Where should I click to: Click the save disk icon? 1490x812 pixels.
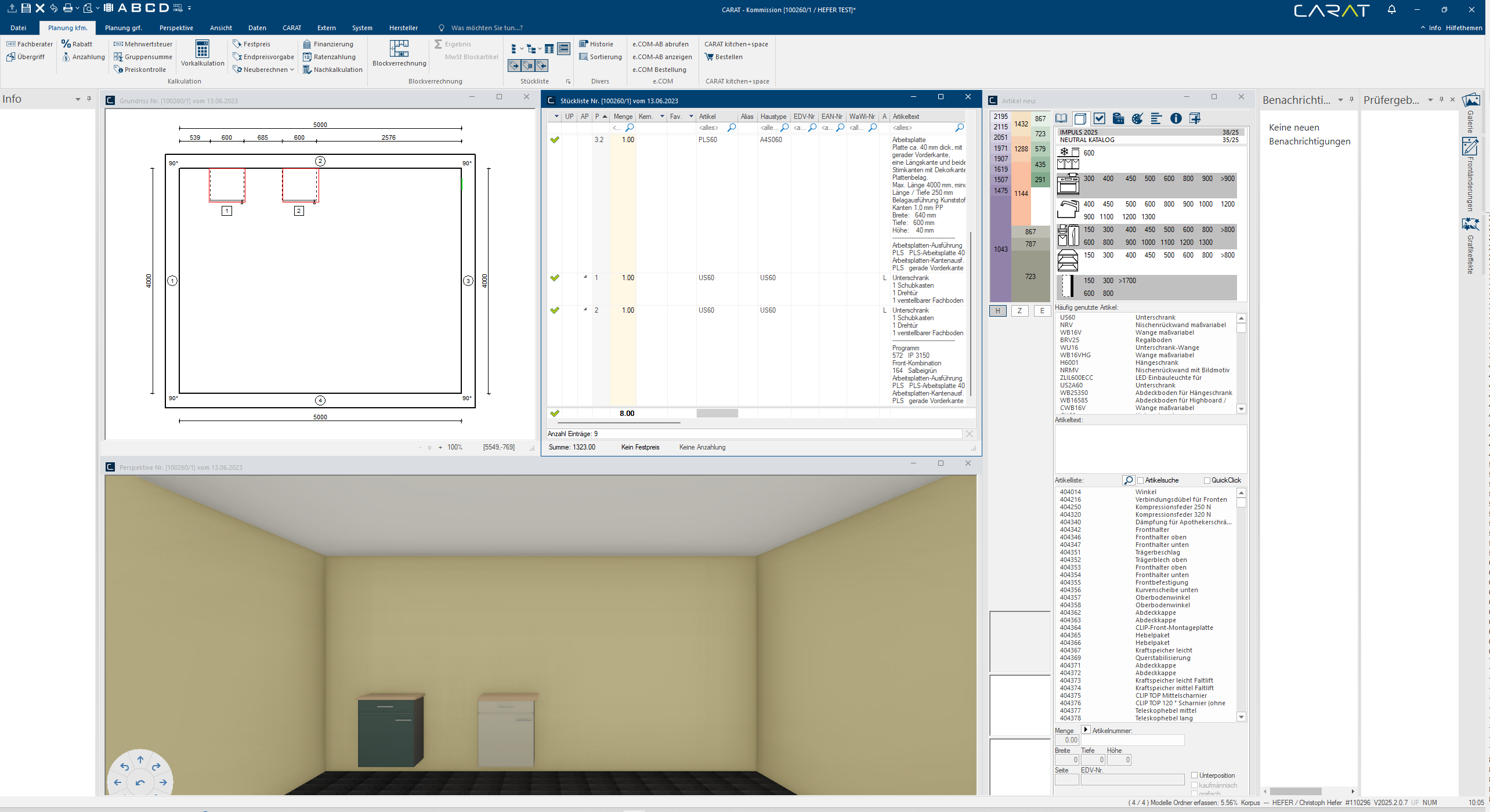click(26, 8)
